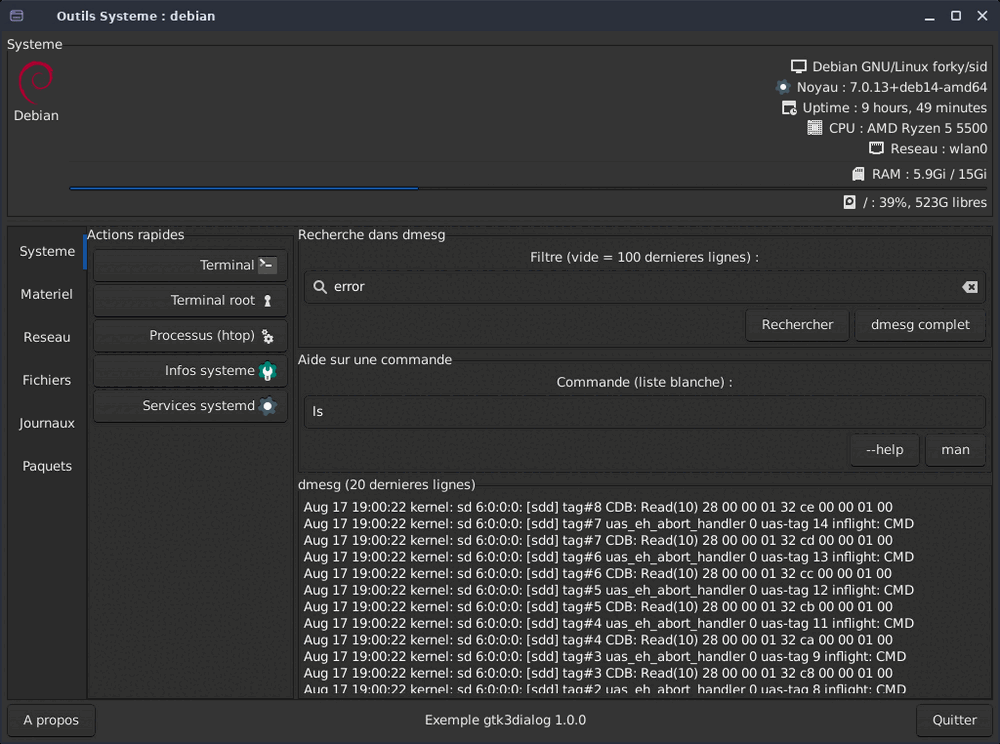Click the dmesg line with uas-tag 11
The image size is (1000, 744).
pos(609,624)
